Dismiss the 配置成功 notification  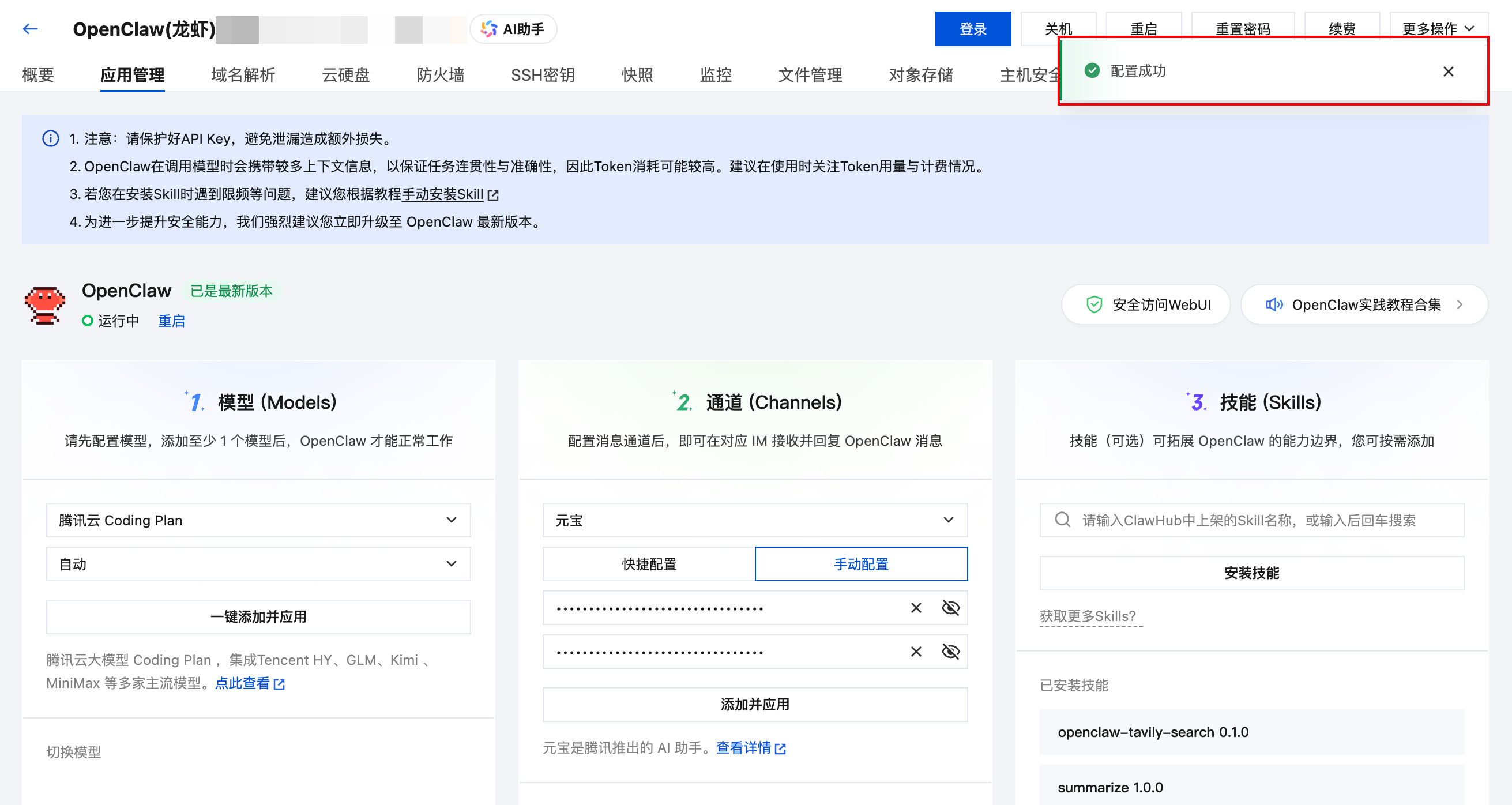tap(1447, 71)
